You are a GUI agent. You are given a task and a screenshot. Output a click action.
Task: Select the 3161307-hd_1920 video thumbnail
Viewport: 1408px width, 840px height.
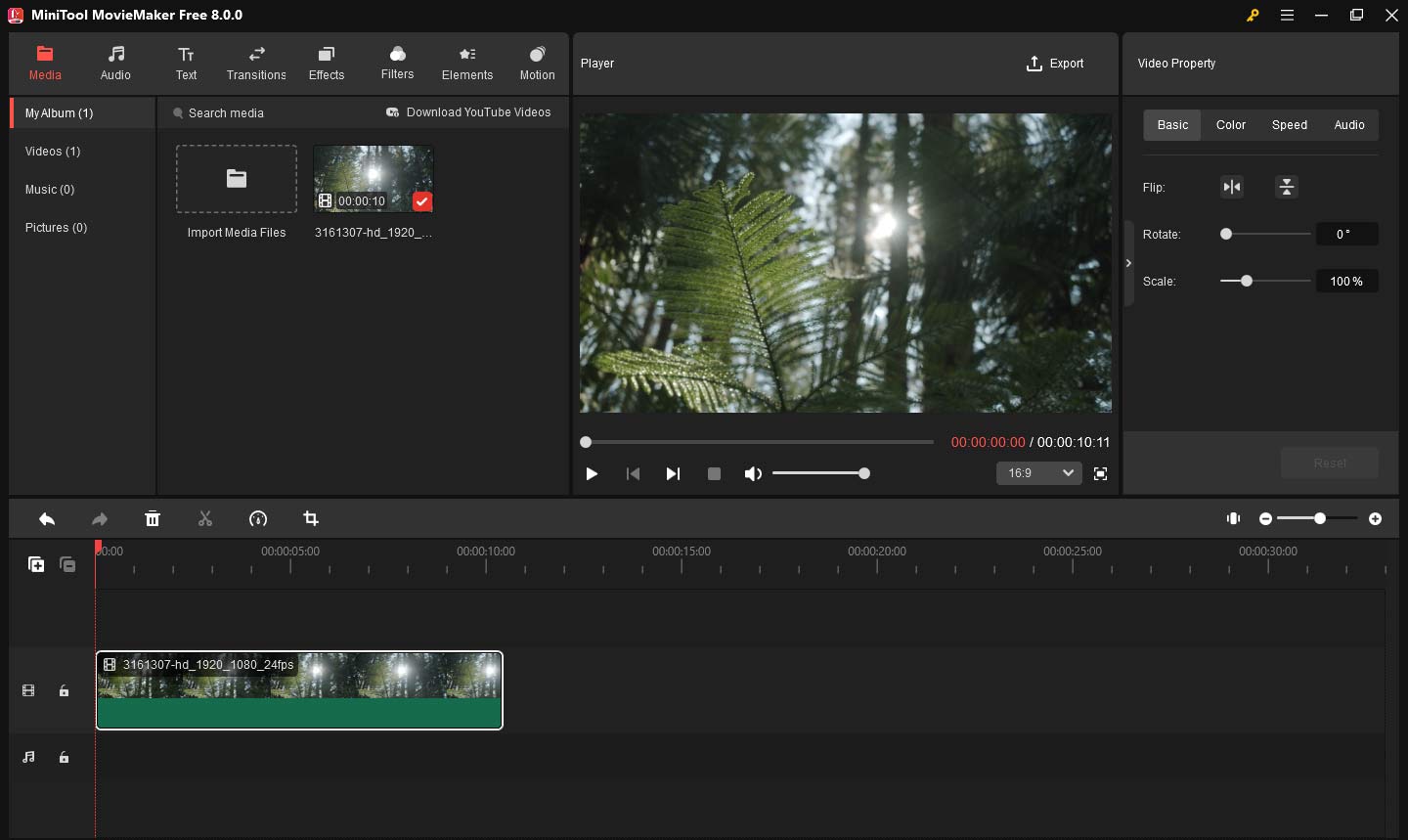[374, 179]
